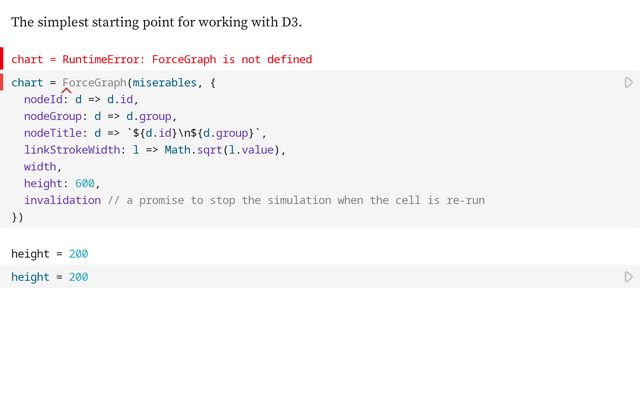Click the height: 600 value
Image resolution: width=640 pixels, height=400 pixels.
87,183
